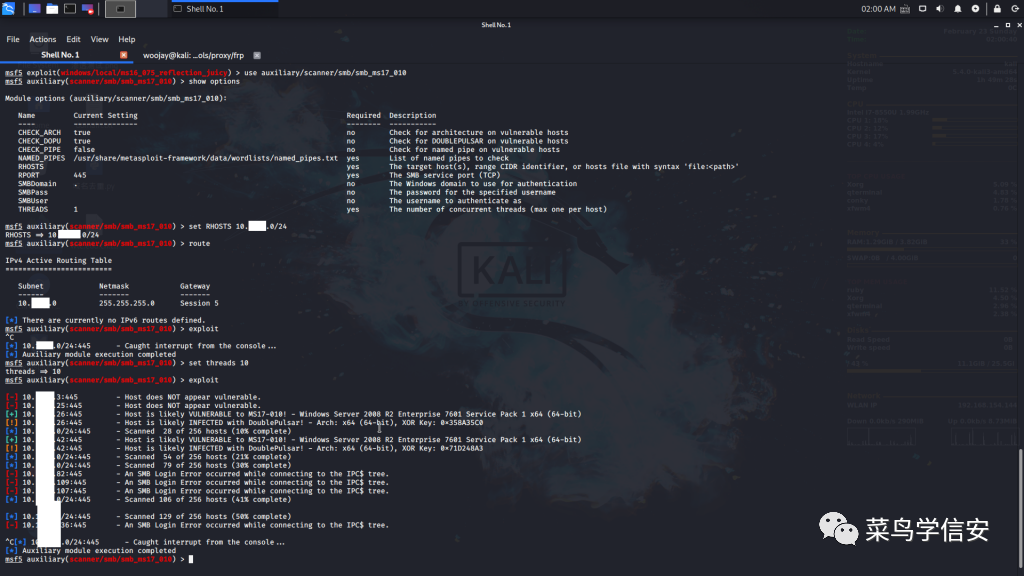Click 'Session 5' gateway entry
The width and height of the screenshot is (1024, 576).
click(199, 303)
